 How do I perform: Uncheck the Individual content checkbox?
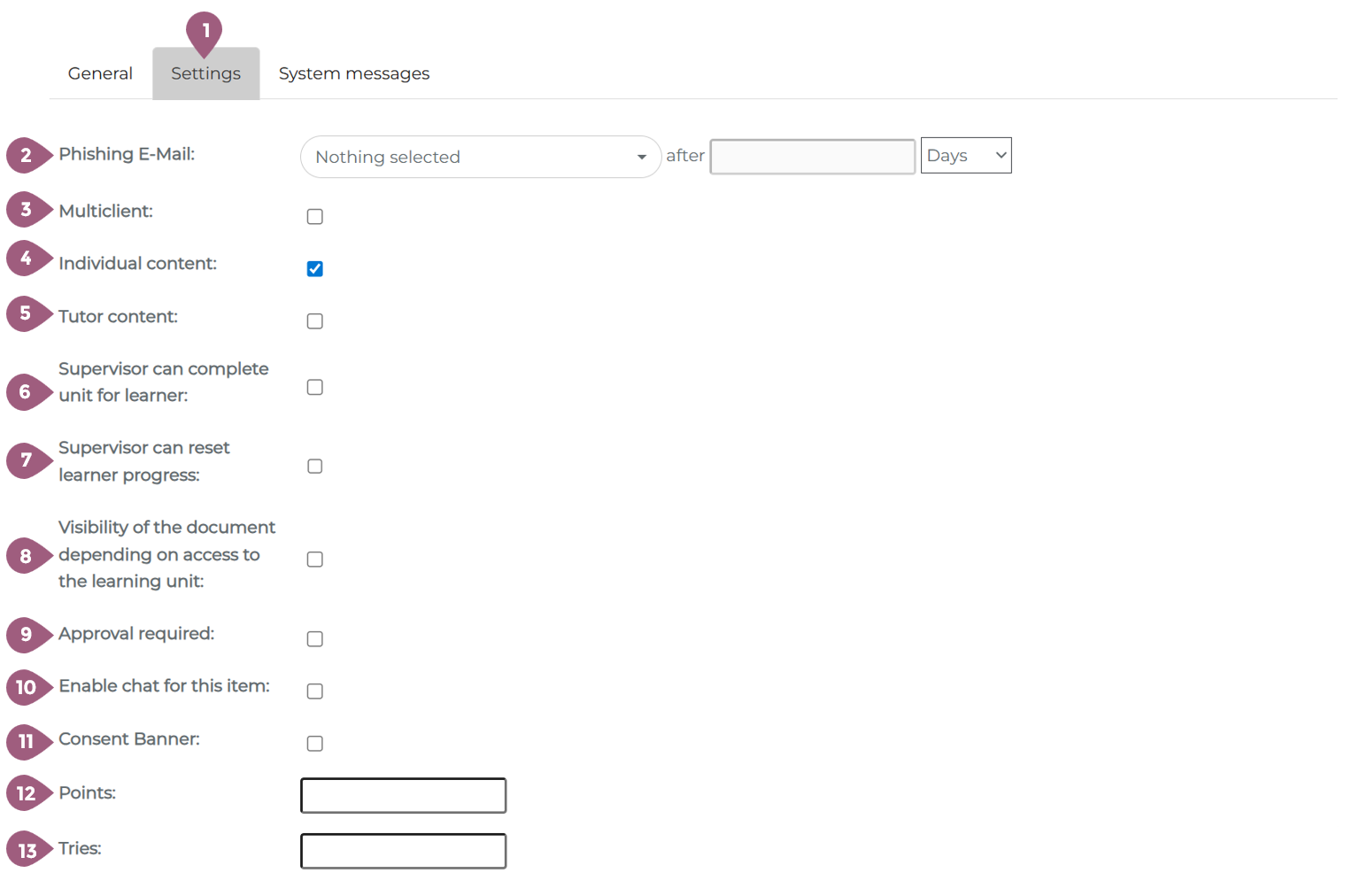pyautogui.click(x=314, y=269)
